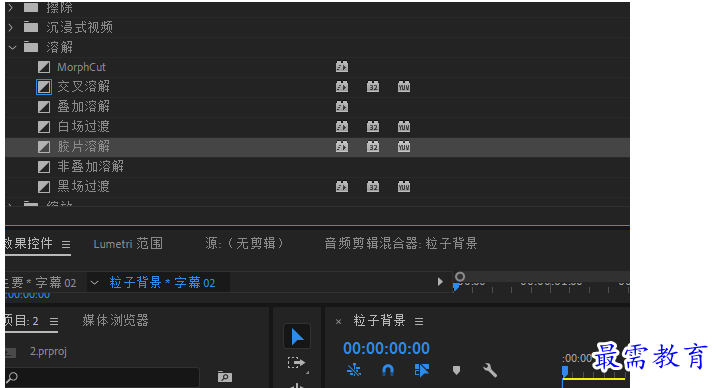This screenshot has width=716, height=388.
Task: Click the project search field
Action: point(103,378)
